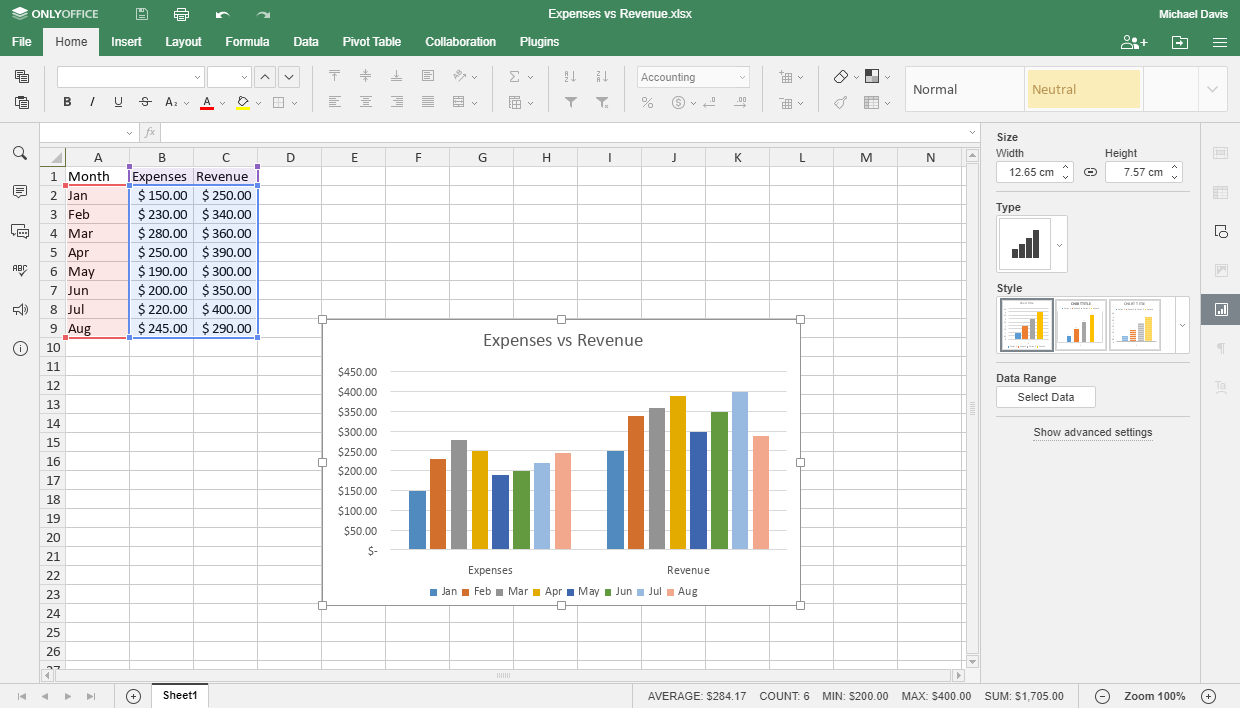1240x708 pixels.
Task: Toggle constant proportions lock
Action: click(x=1090, y=172)
